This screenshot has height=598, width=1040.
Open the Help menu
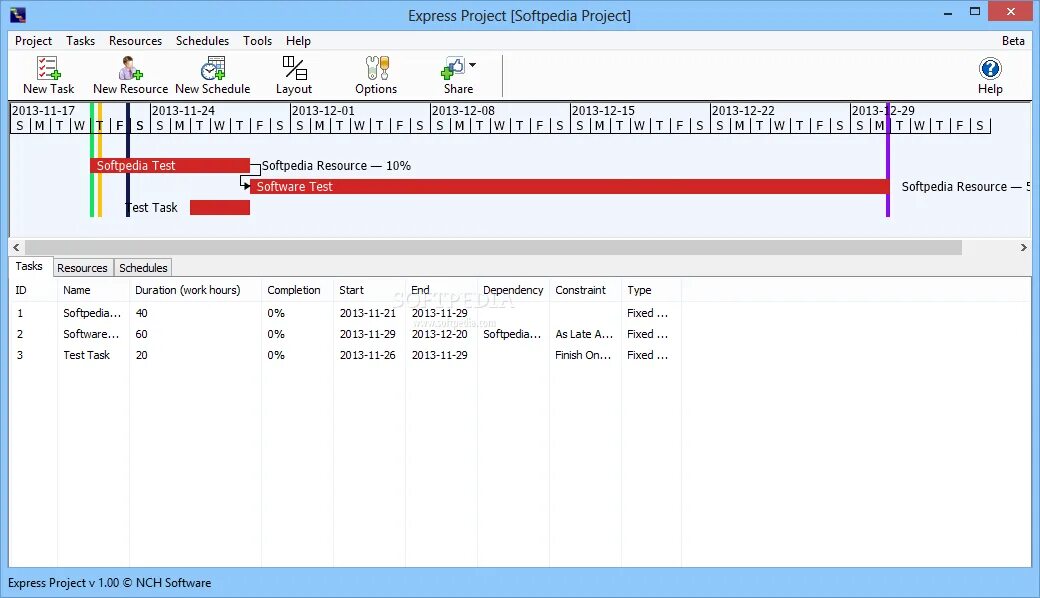point(298,40)
